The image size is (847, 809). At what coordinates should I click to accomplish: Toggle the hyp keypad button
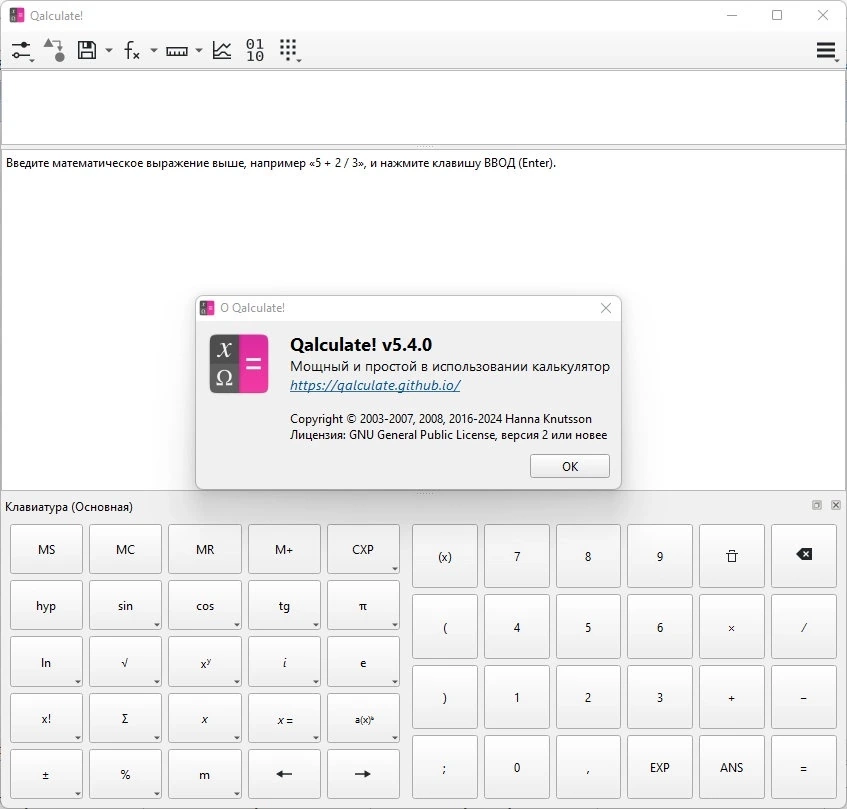(x=46, y=605)
